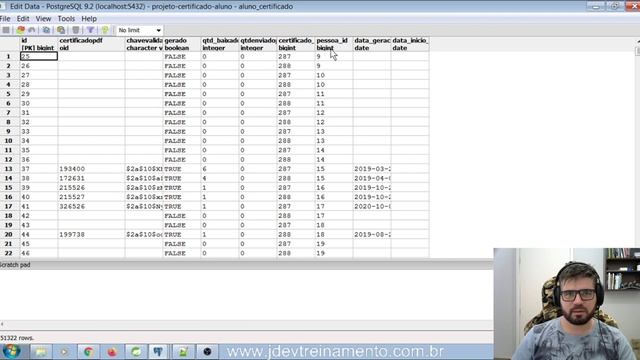Viewport: 640px width, 360px height.
Task: Click certificadopdf cell 215527
Action: [x=91, y=197]
